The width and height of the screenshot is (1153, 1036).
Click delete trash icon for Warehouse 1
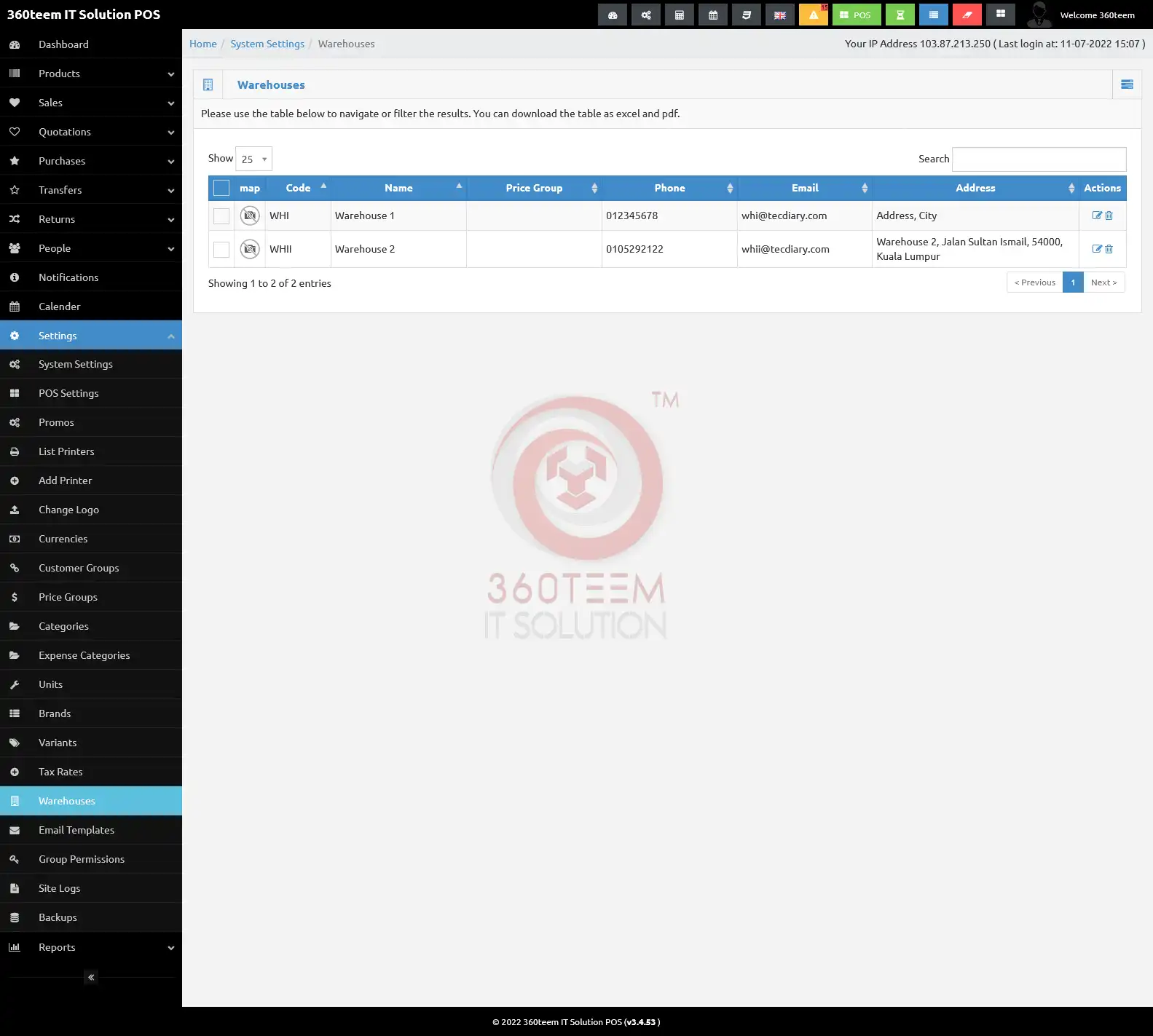point(1109,215)
